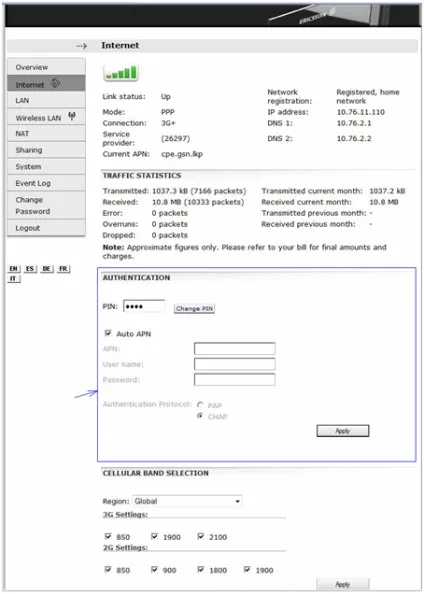Open the Region dropdown showing Global
The height and width of the screenshot is (594, 424).
(x=187, y=501)
